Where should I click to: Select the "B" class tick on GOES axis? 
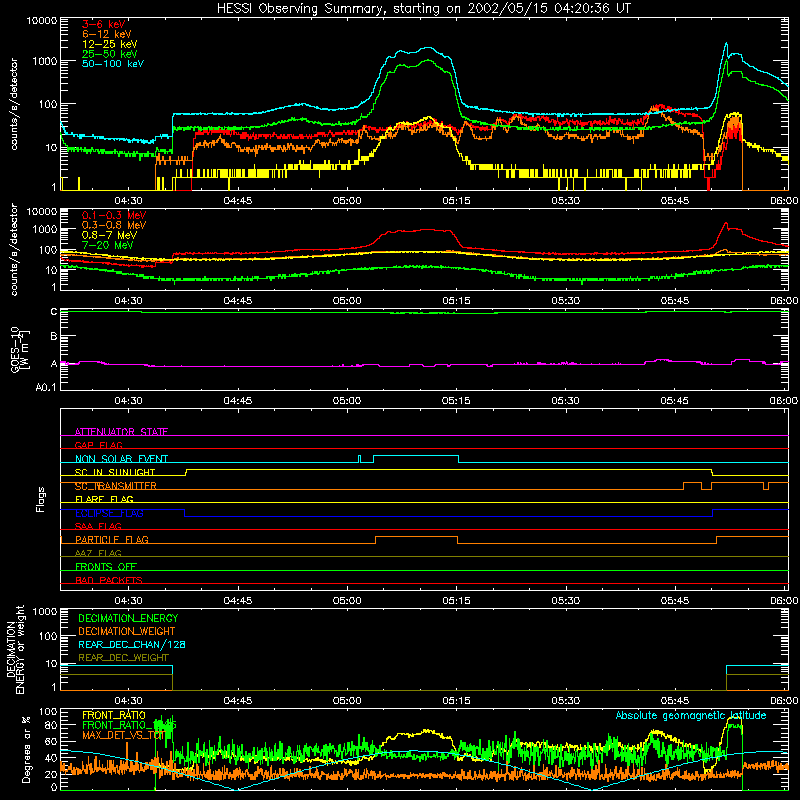click(x=54, y=336)
